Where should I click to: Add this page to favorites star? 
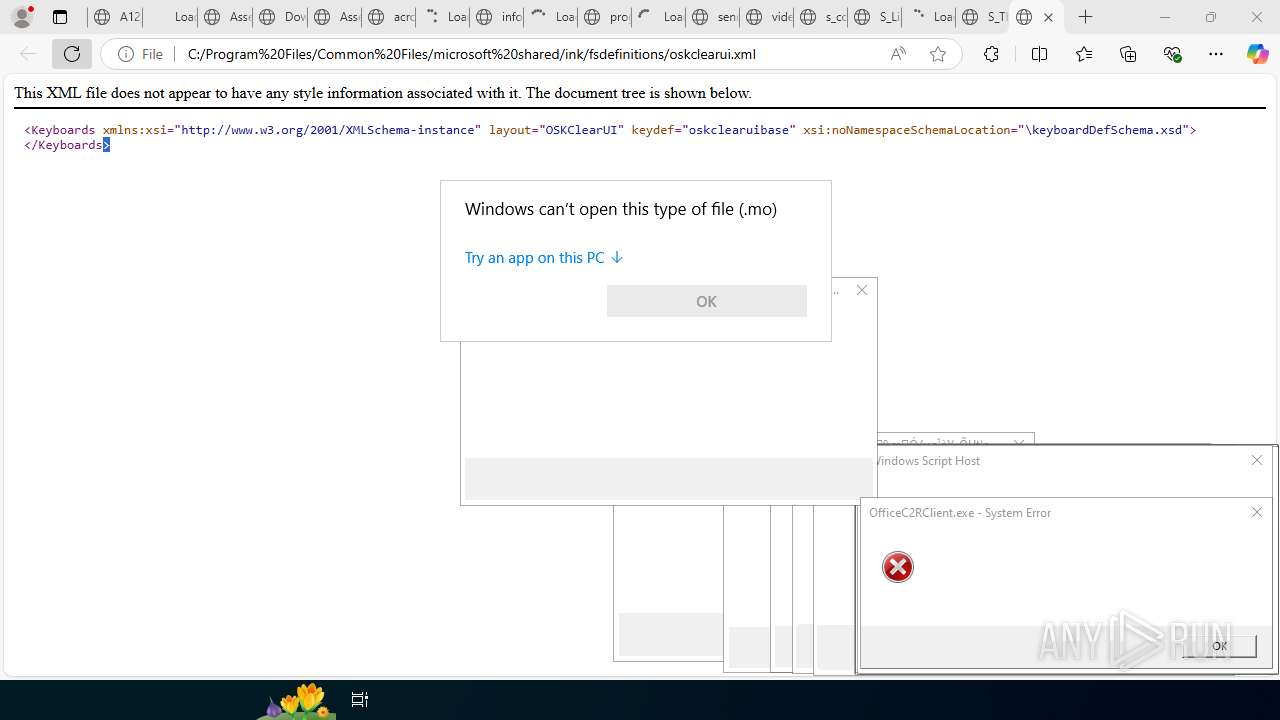tap(938, 54)
